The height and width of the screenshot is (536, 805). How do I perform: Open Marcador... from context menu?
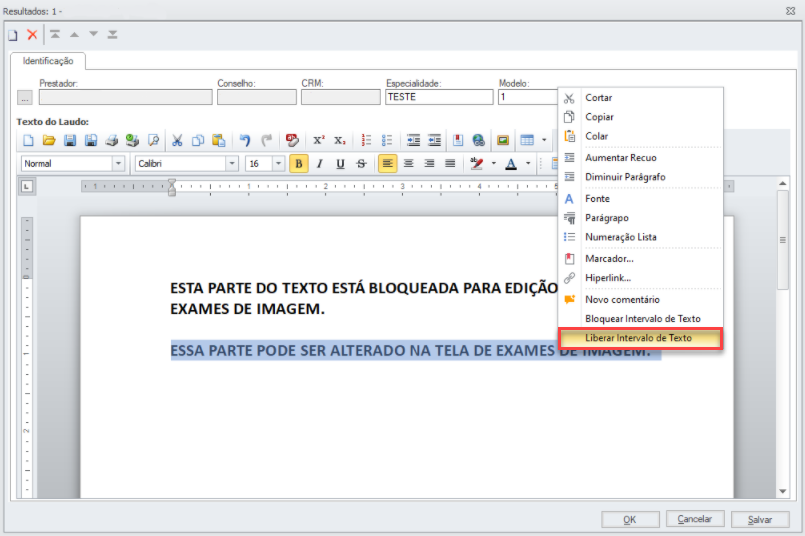tap(641, 259)
